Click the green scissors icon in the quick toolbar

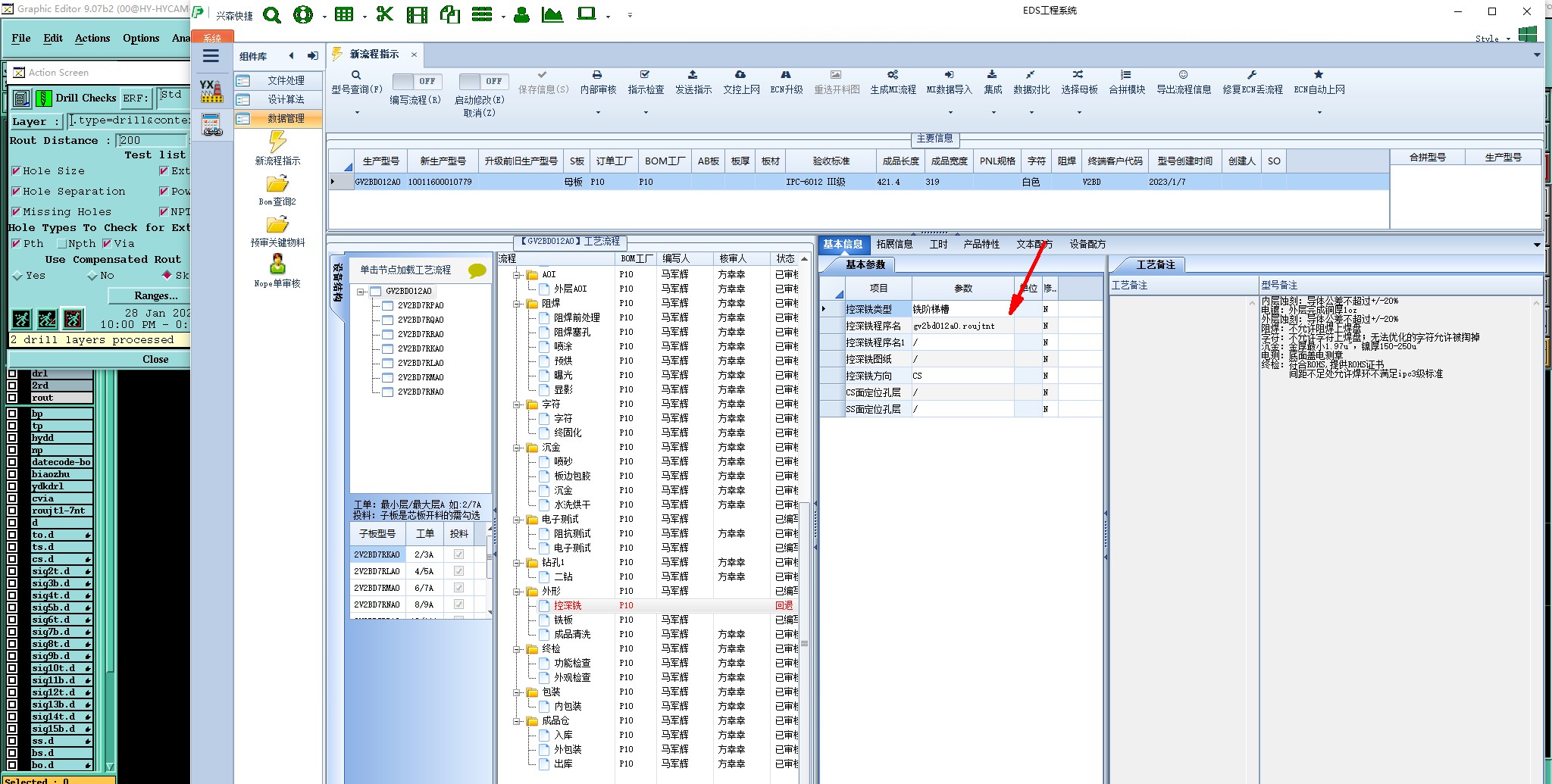click(x=385, y=14)
